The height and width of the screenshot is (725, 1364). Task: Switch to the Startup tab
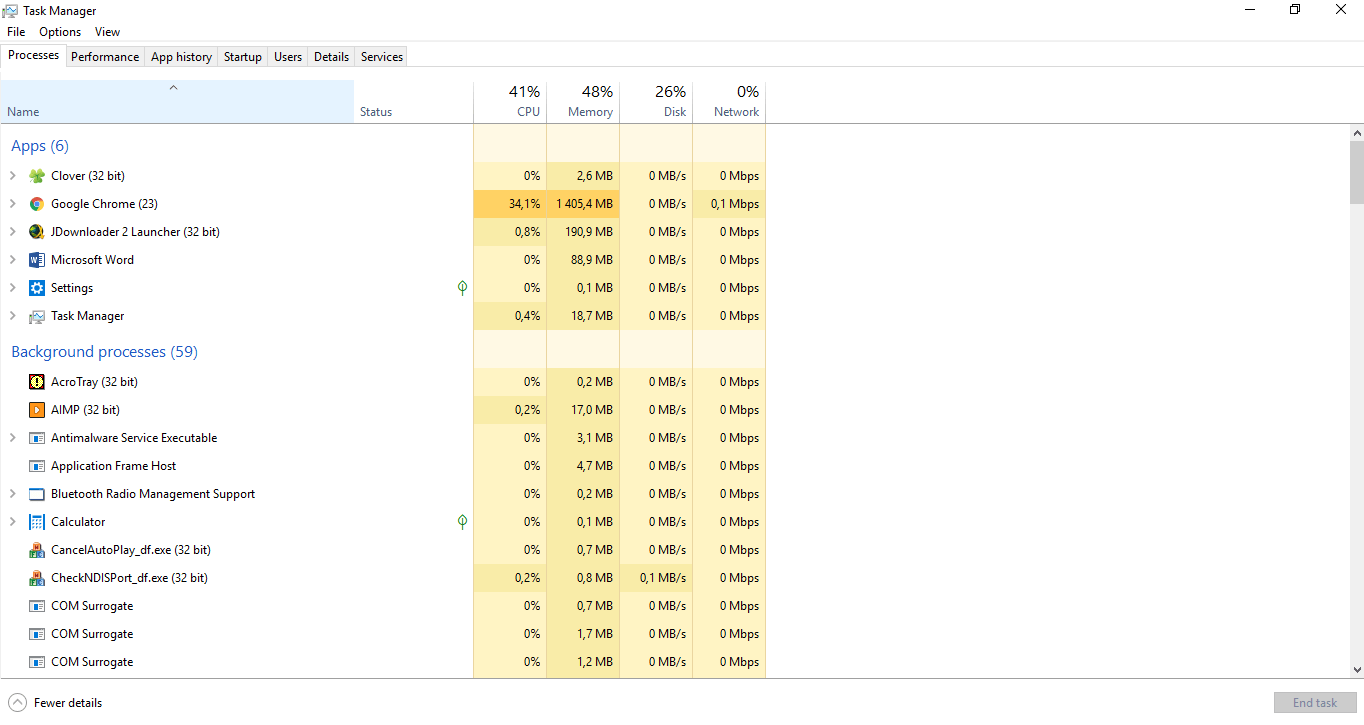(x=242, y=57)
